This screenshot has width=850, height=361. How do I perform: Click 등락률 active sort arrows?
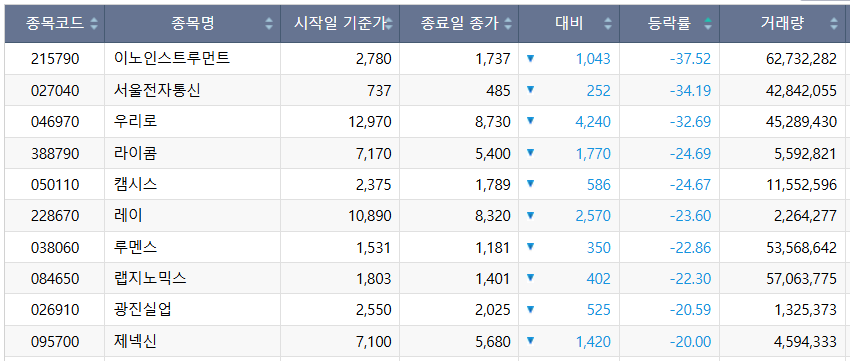click(708, 23)
